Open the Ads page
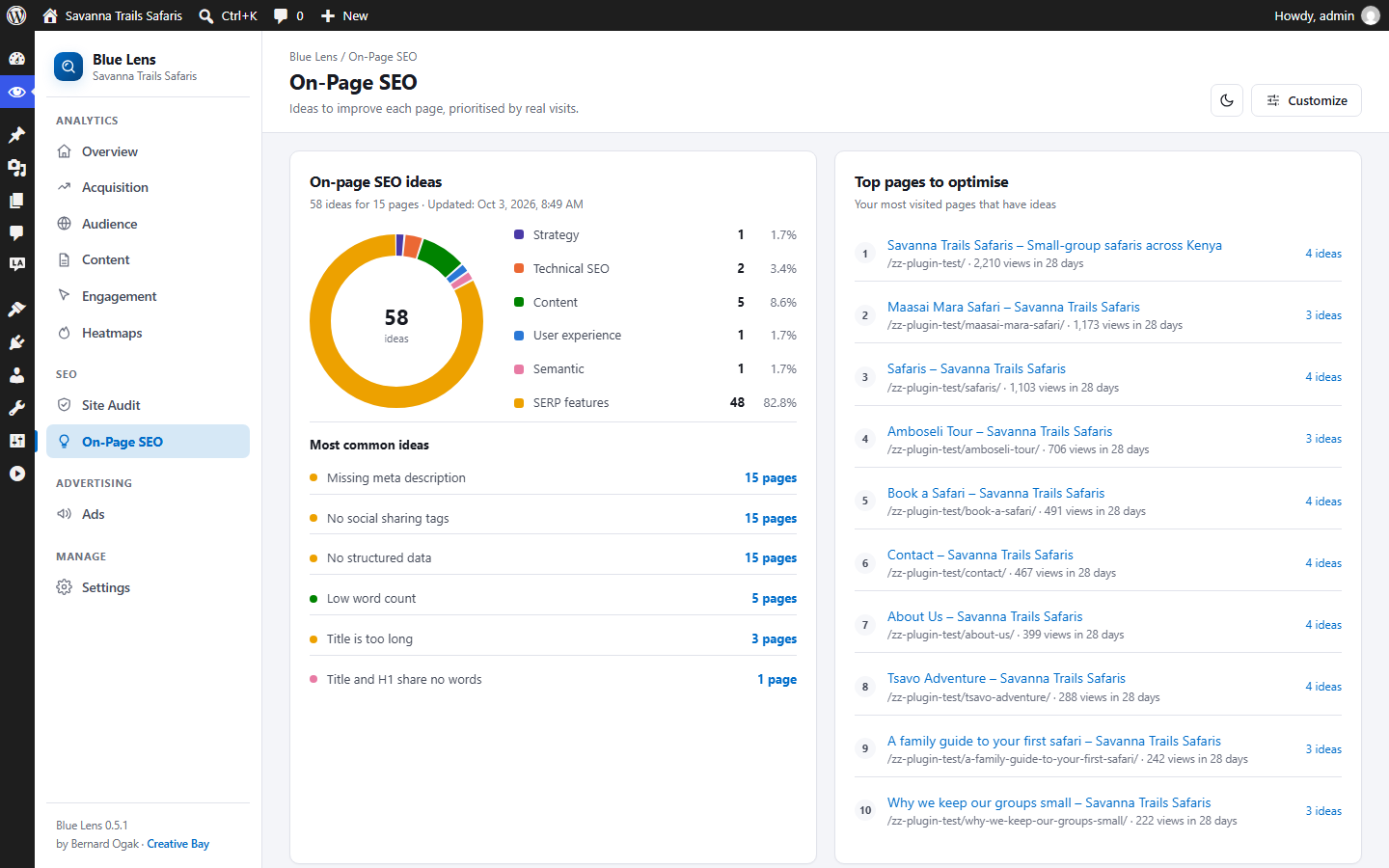The height and width of the screenshot is (868, 1389). coord(148,514)
